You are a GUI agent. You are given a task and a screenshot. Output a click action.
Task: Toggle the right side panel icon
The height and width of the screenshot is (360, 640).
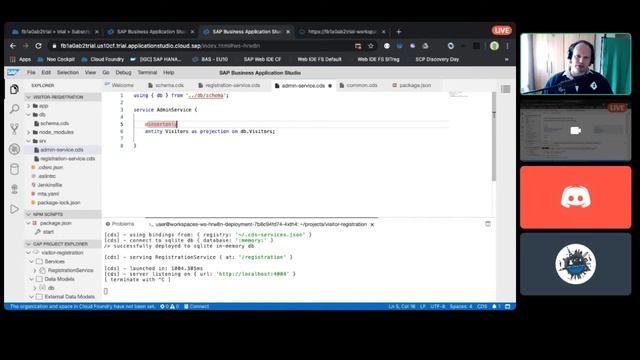505,89
